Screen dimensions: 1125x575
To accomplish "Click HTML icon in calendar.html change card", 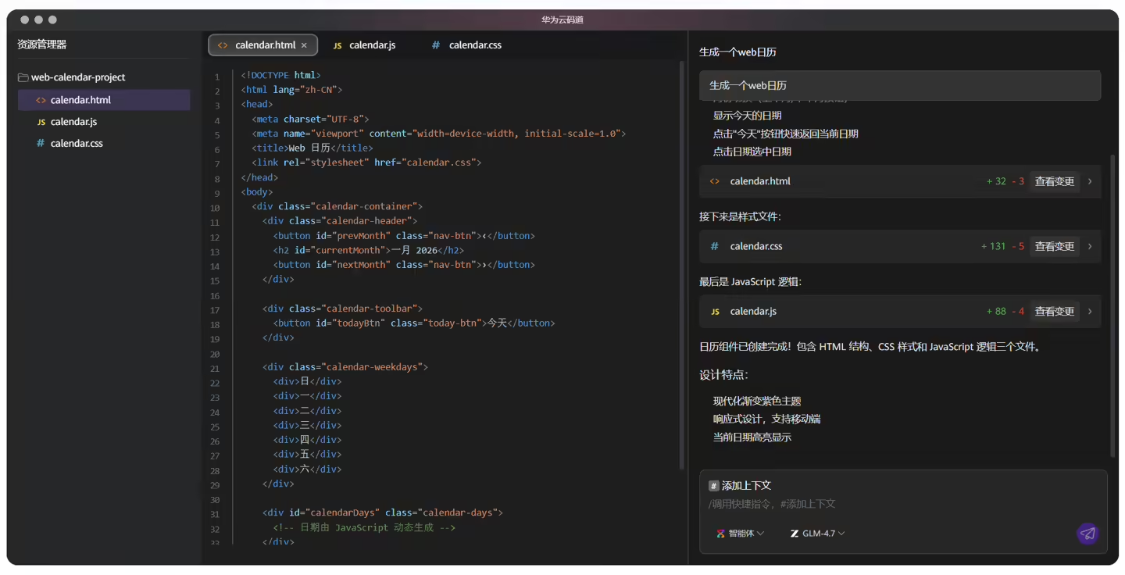I will 714,182.
